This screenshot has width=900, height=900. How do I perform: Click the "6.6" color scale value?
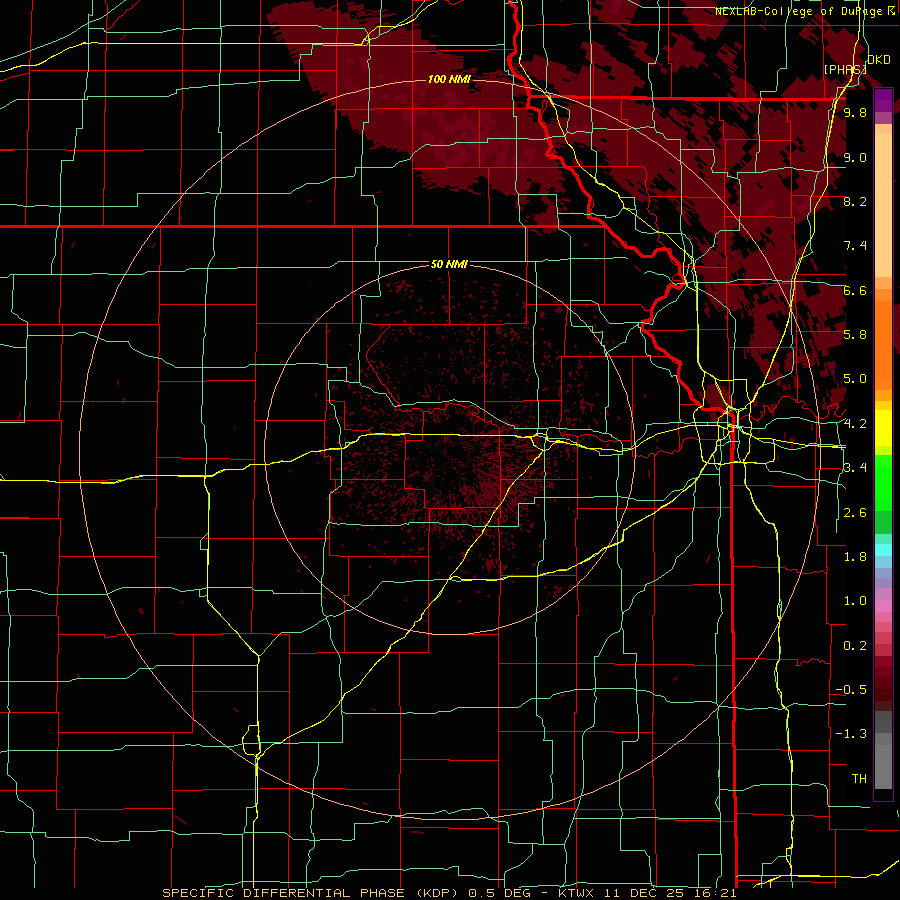coord(855,290)
